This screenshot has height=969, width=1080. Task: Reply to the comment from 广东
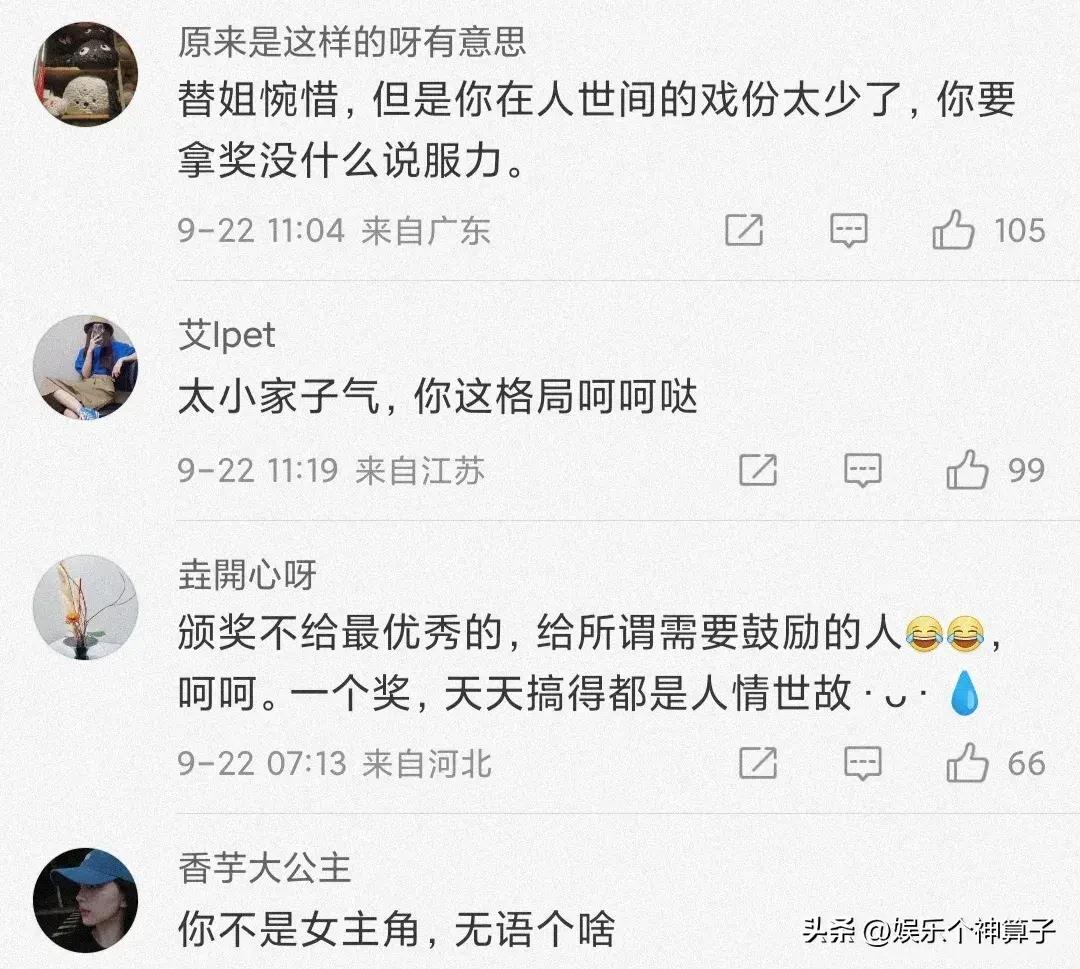[x=849, y=230]
